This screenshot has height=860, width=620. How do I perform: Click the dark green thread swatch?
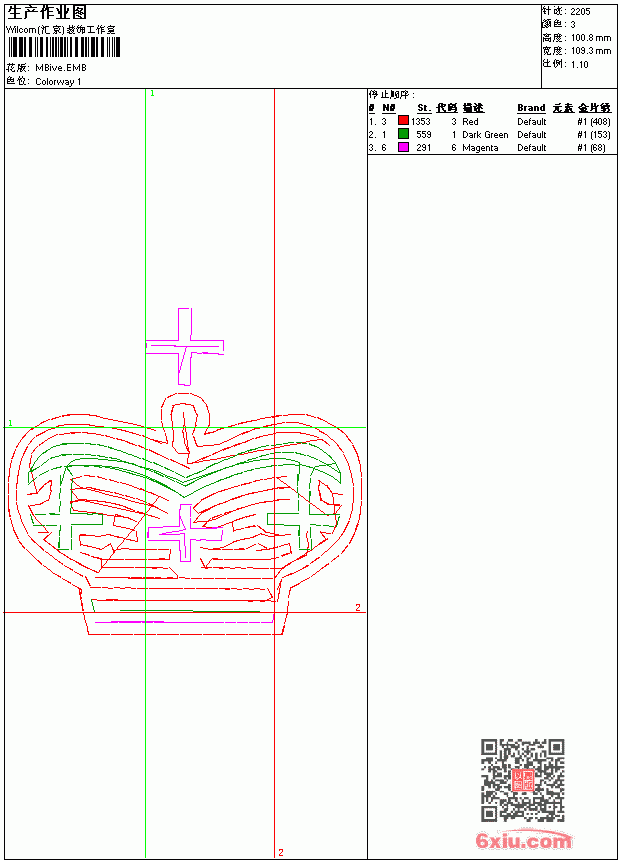403,133
